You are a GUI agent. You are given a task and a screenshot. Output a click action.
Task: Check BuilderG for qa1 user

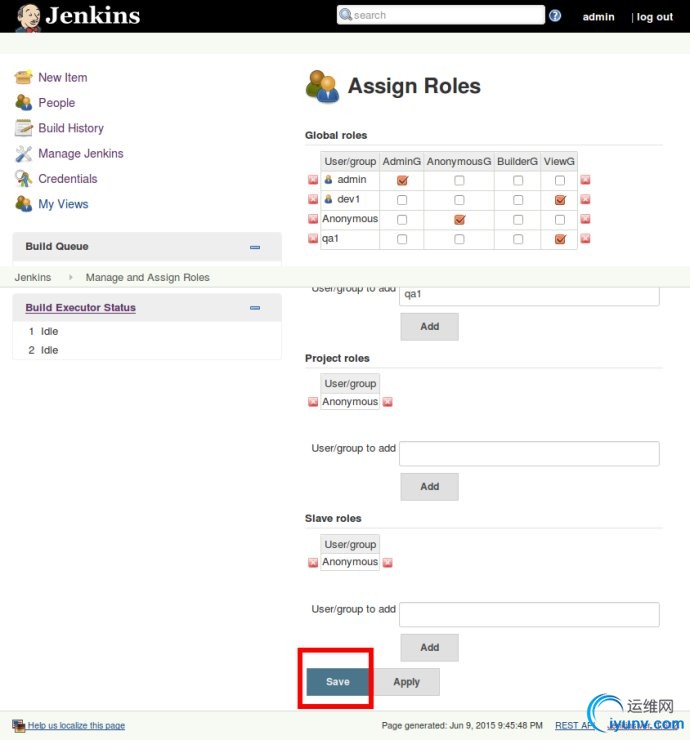click(x=518, y=239)
